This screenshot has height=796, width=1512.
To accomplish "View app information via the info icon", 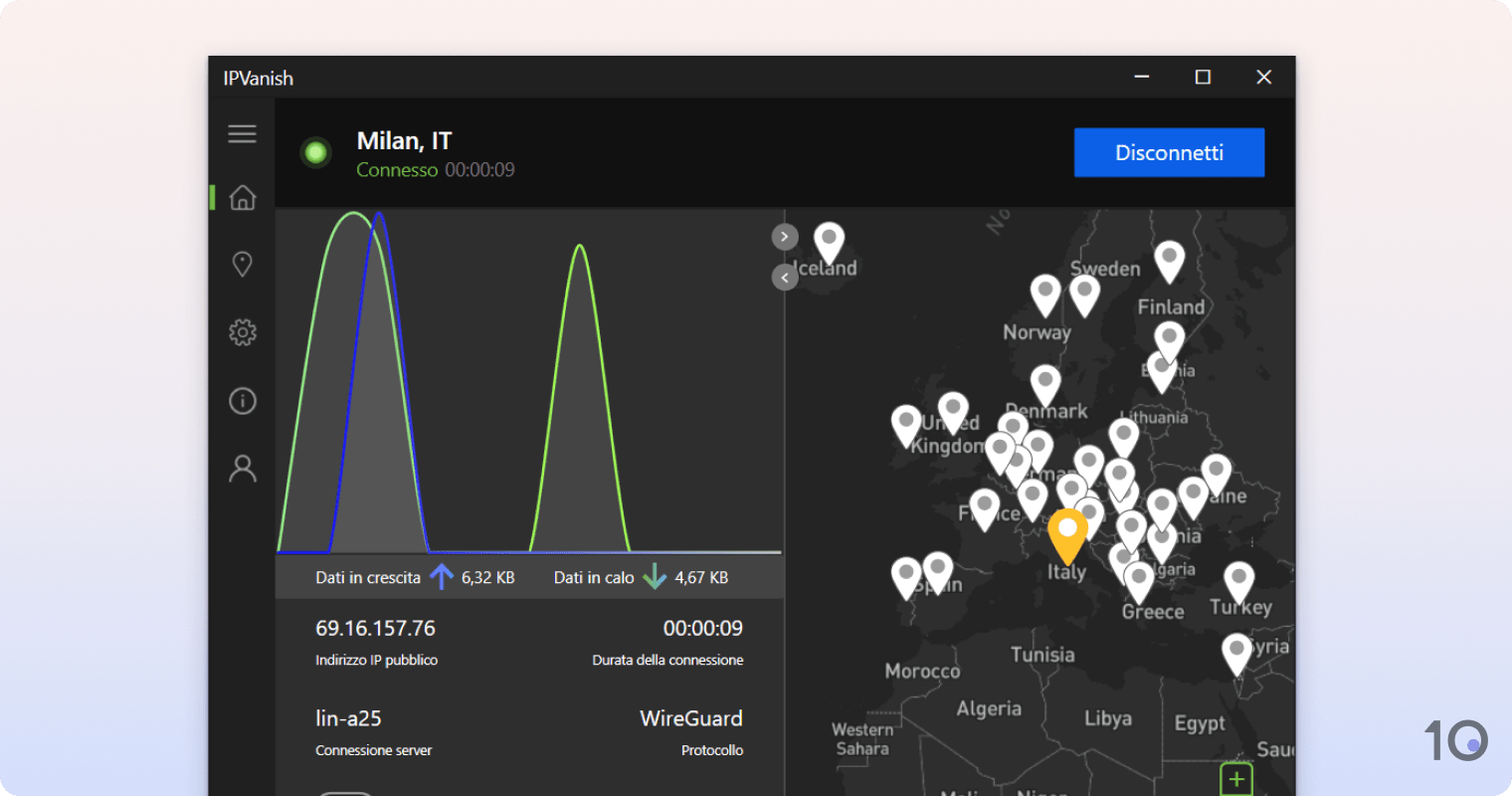I will pos(242,400).
